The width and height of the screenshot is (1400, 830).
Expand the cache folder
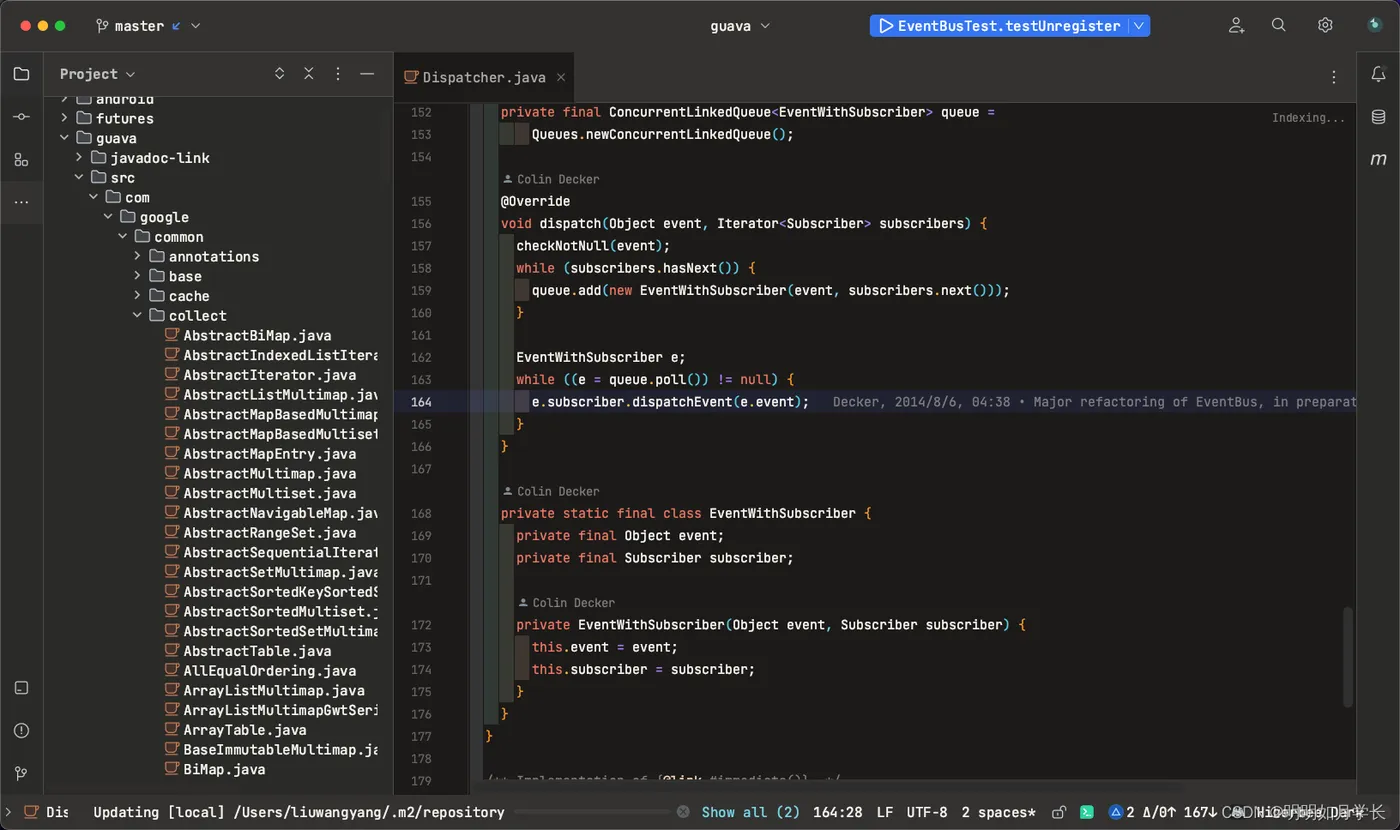pos(138,296)
